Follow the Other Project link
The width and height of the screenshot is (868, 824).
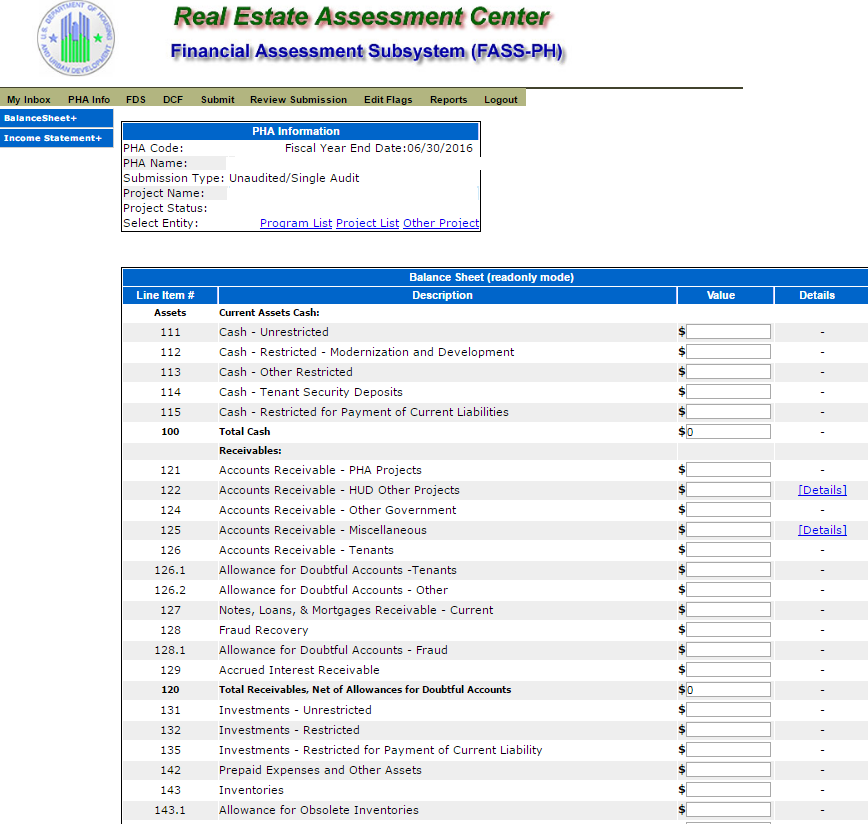click(441, 224)
